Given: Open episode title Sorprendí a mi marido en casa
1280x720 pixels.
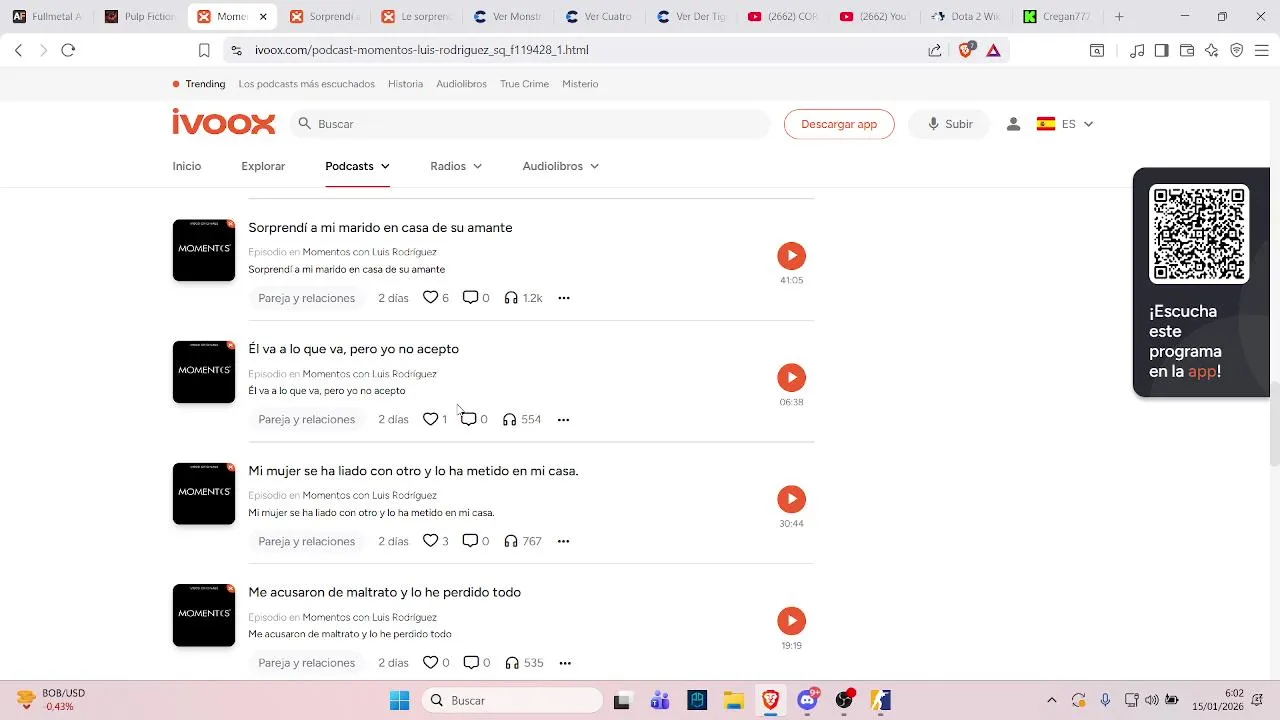Looking at the screenshot, I should point(380,228).
